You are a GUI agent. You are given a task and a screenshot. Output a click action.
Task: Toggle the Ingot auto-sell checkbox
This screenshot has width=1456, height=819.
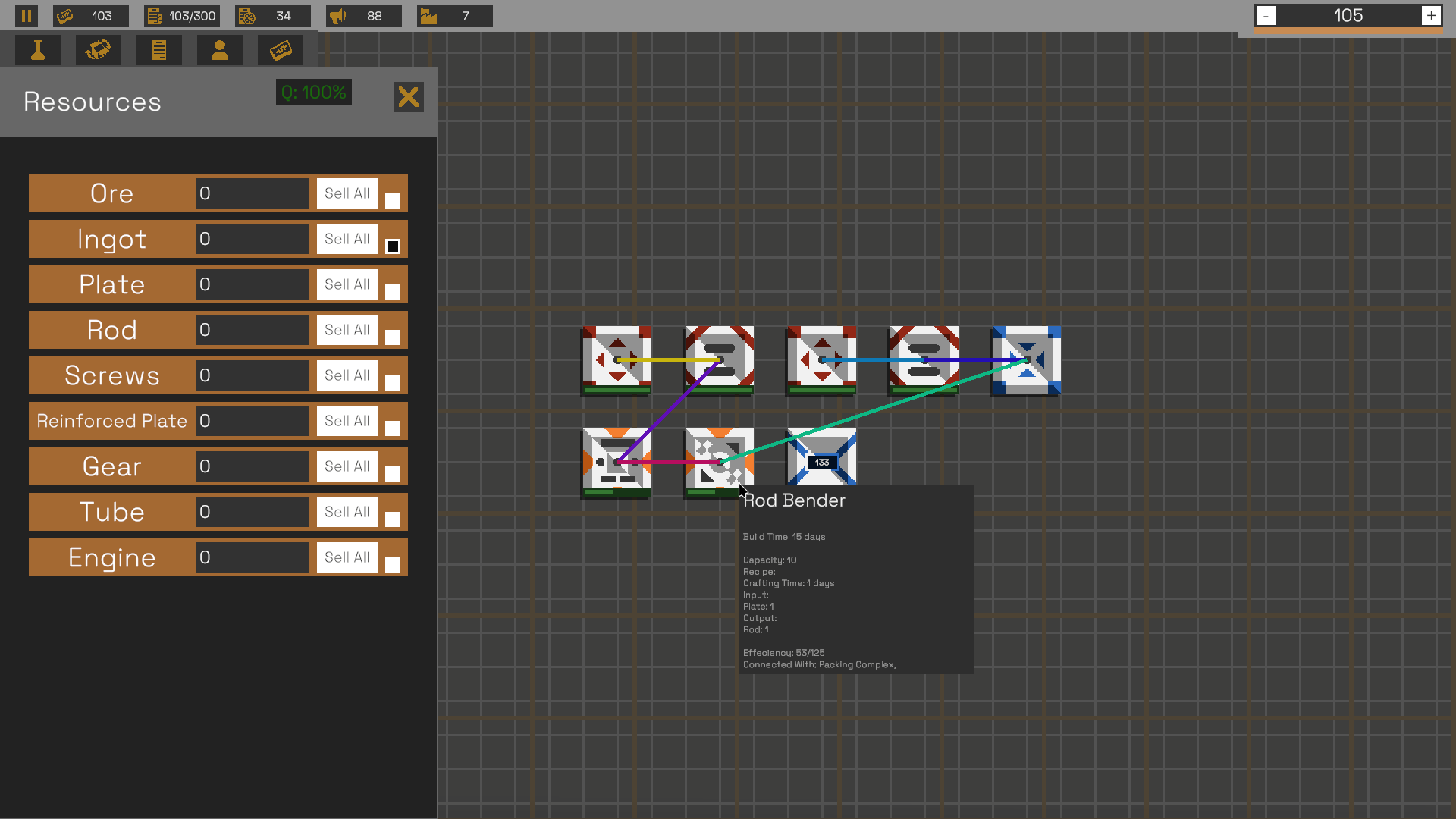pos(392,246)
